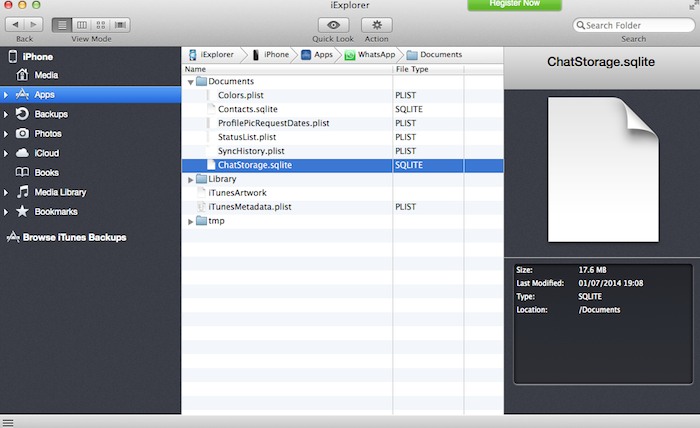The width and height of the screenshot is (700, 428).
Task: Focus the Search Folder field
Action: pyautogui.click(x=633, y=25)
